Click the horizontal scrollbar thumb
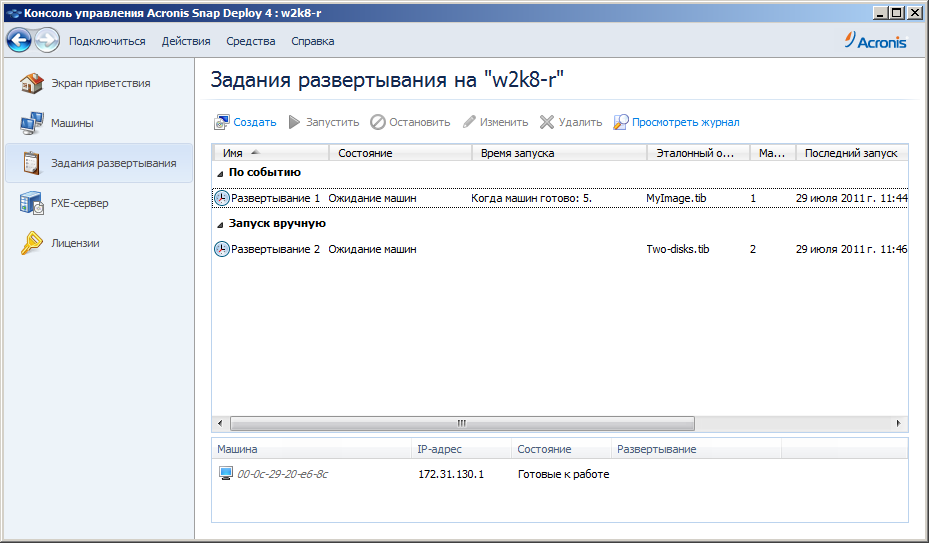The width and height of the screenshot is (929, 543). pyautogui.click(x=462, y=423)
